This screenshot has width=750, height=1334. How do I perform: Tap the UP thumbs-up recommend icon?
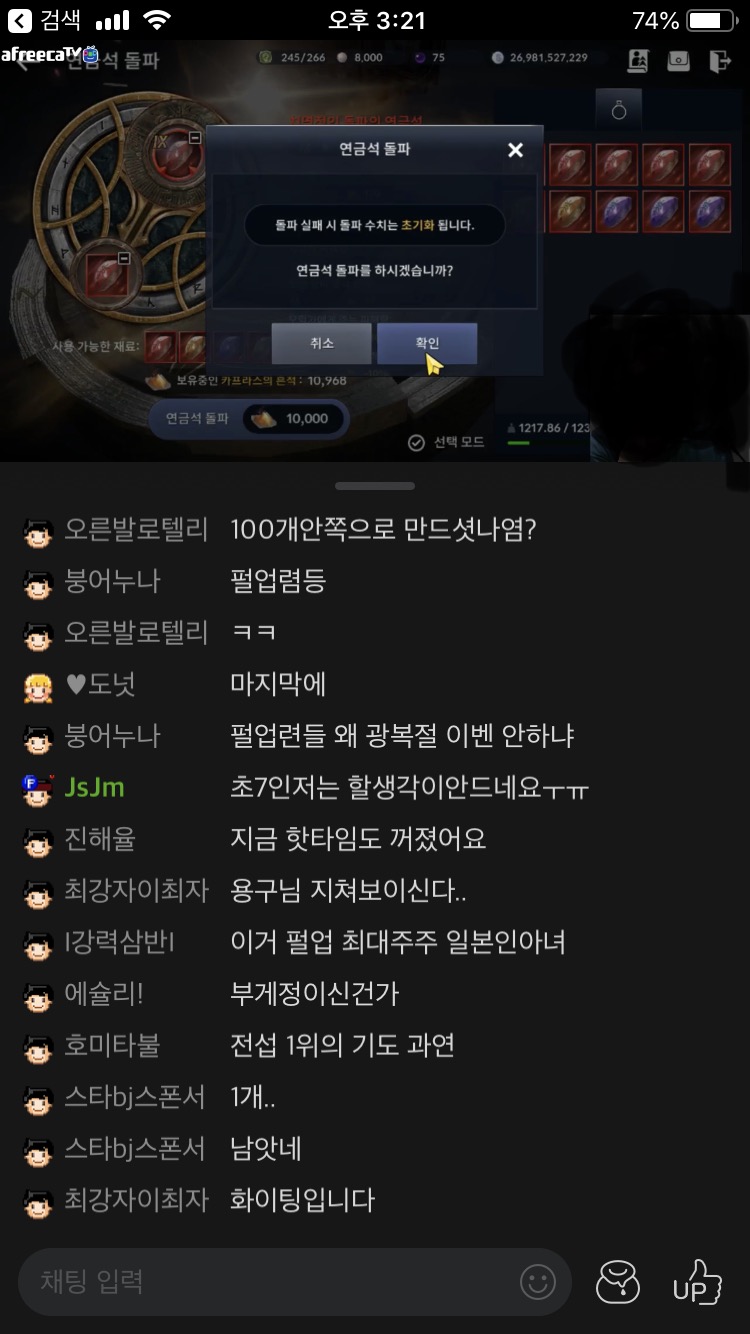(697, 1281)
